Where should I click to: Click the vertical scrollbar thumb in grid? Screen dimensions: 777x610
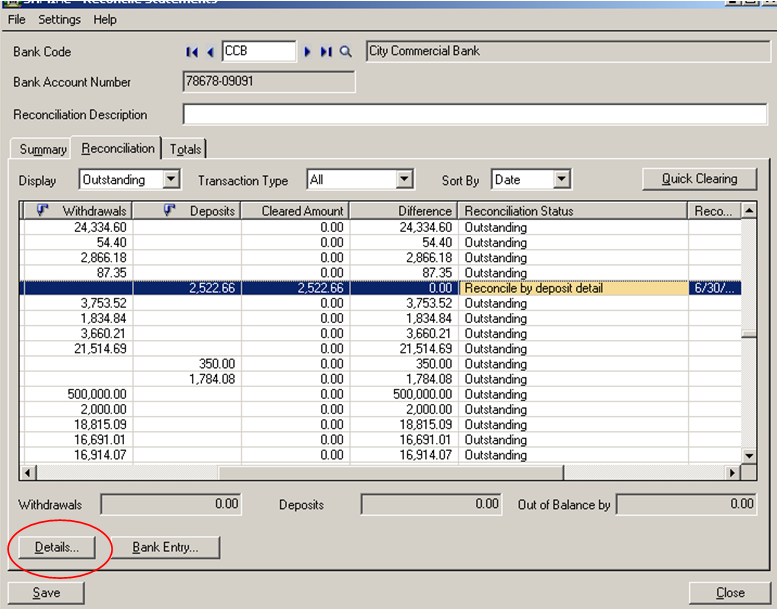749,334
